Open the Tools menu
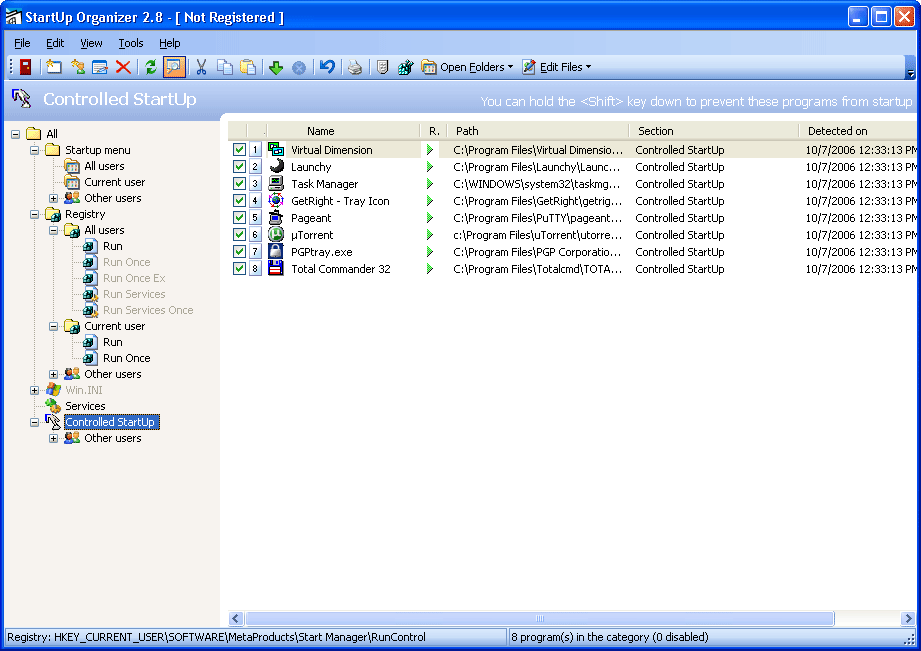The image size is (921, 651). coord(130,43)
